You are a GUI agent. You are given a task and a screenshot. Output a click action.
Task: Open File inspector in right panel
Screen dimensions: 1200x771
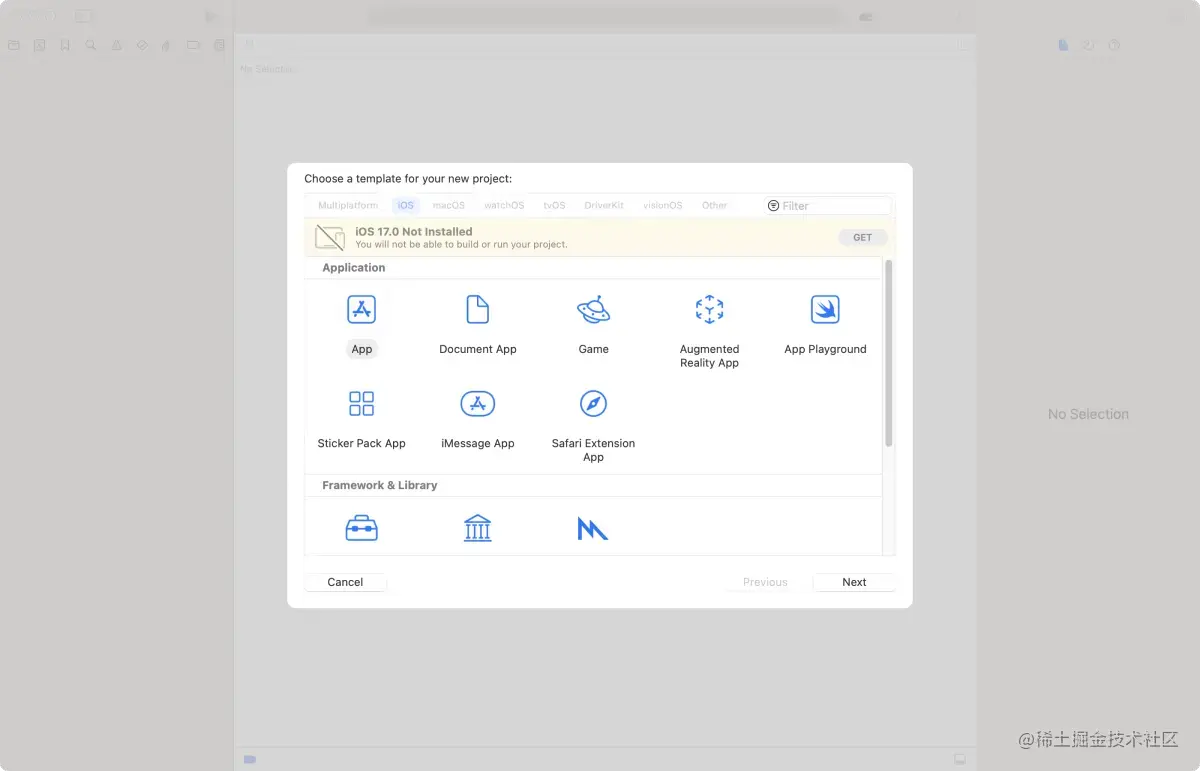(x=1063, y=45)
